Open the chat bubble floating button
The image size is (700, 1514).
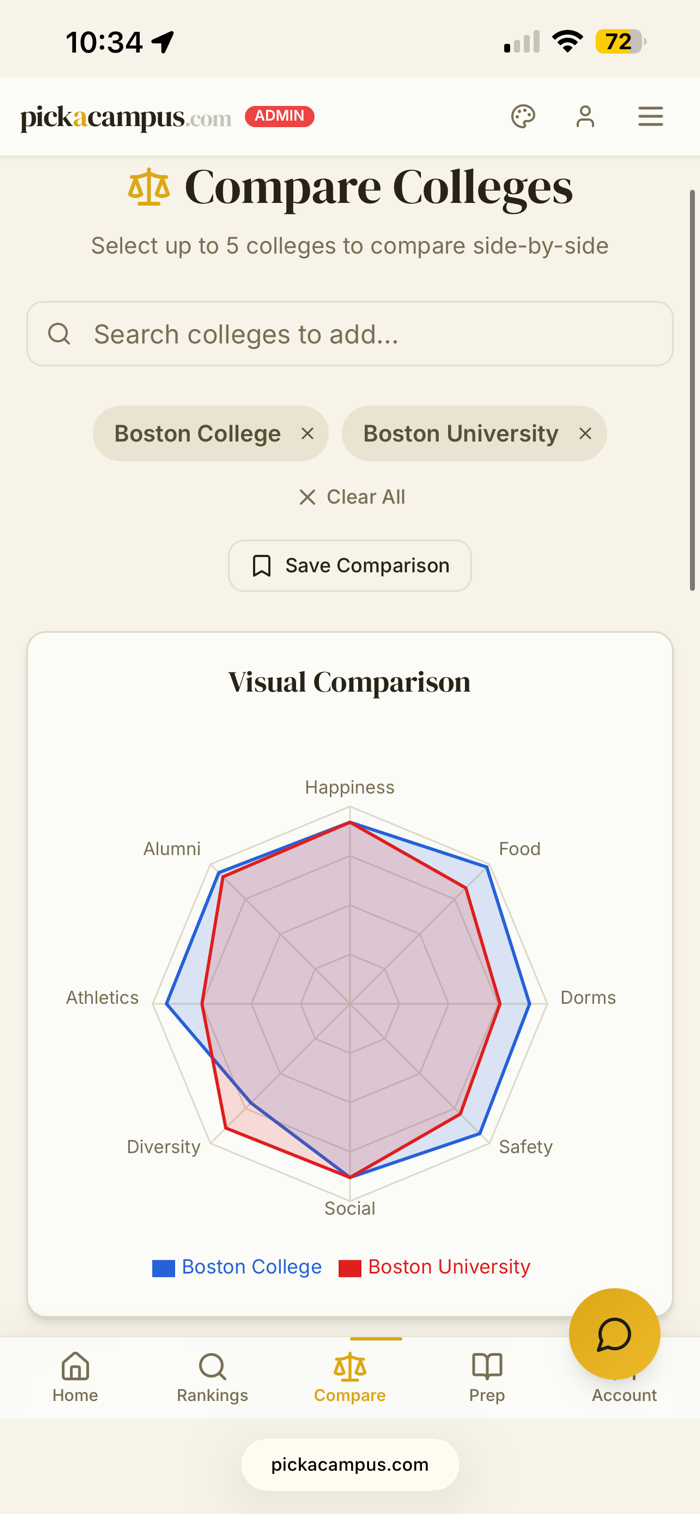coord(614,1334)
